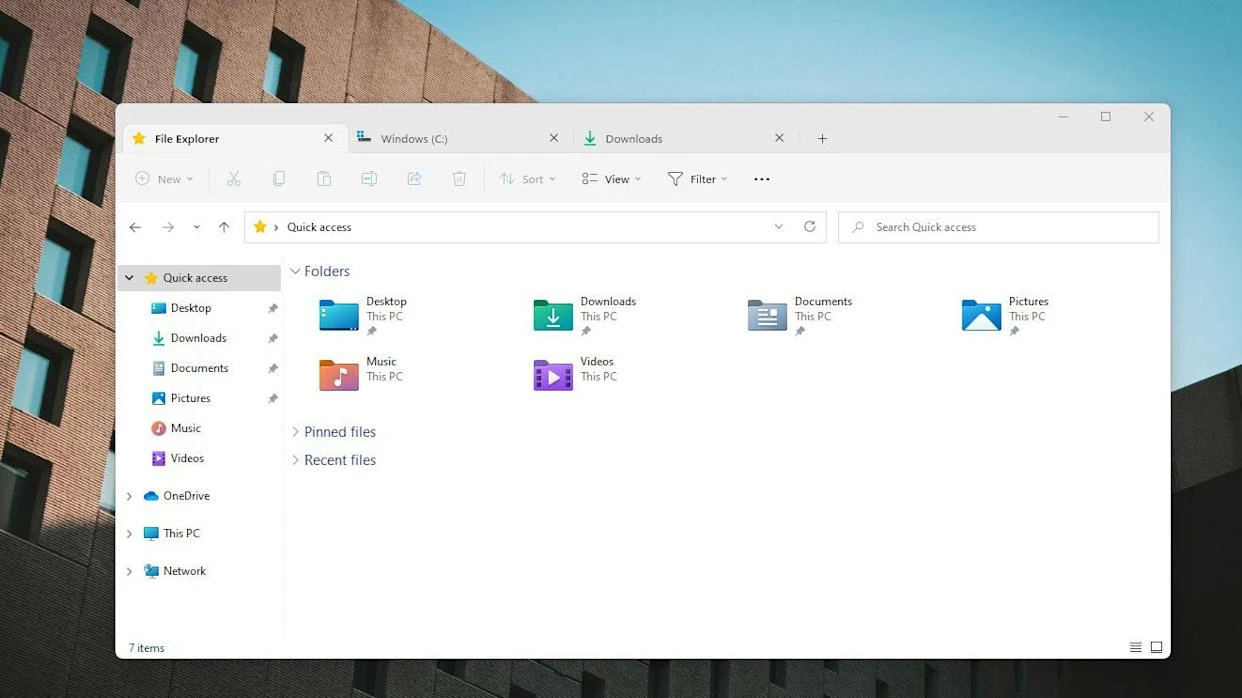Unpin Desktop using its pin icon

(272, 308)
